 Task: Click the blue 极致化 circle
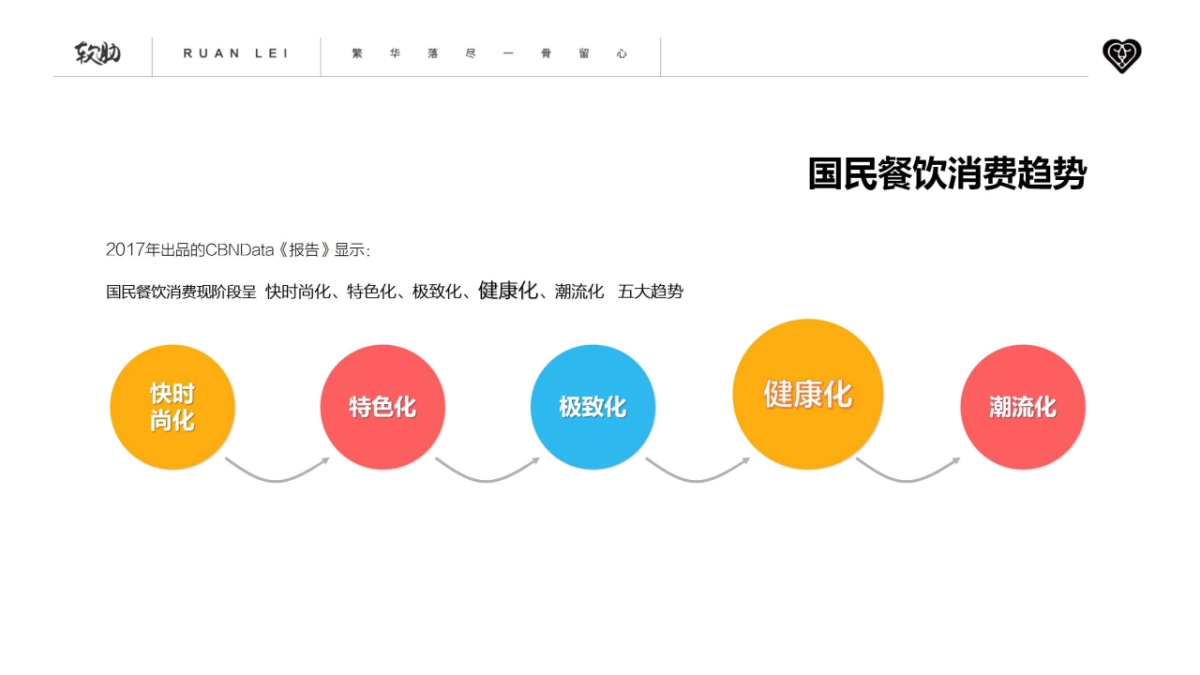click(593, 406)
